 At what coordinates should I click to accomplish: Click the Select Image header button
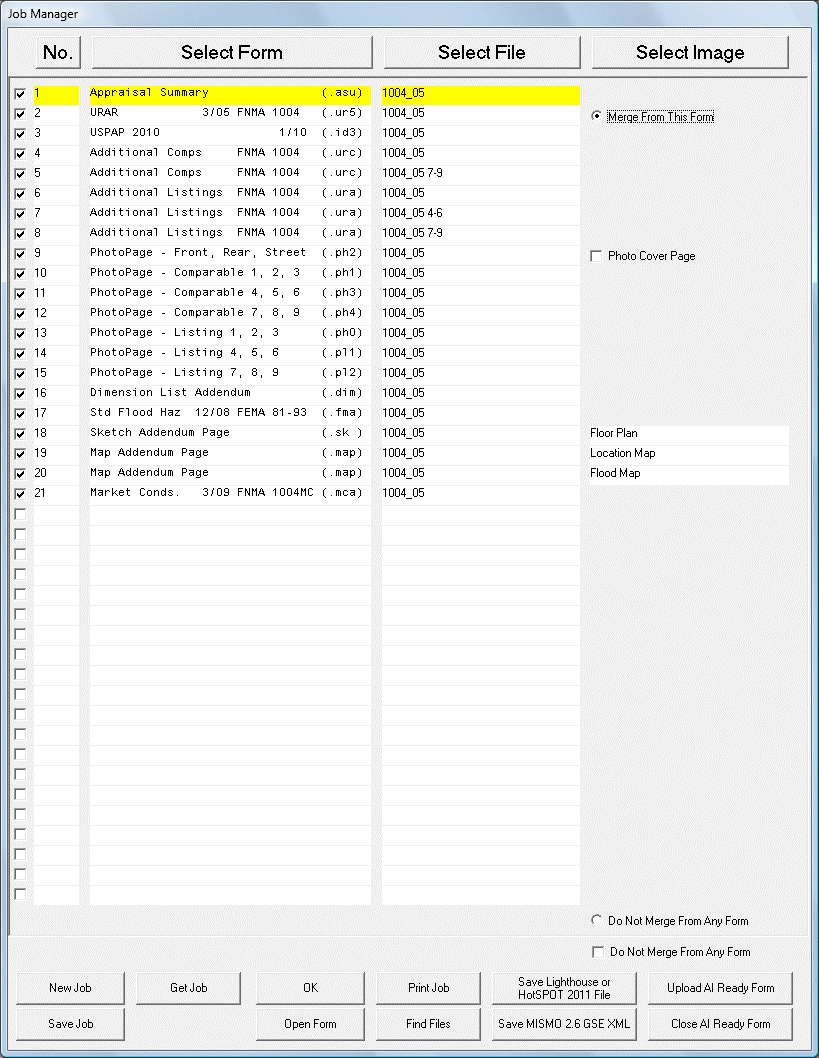pyautogui.click(x=690, y=53)
